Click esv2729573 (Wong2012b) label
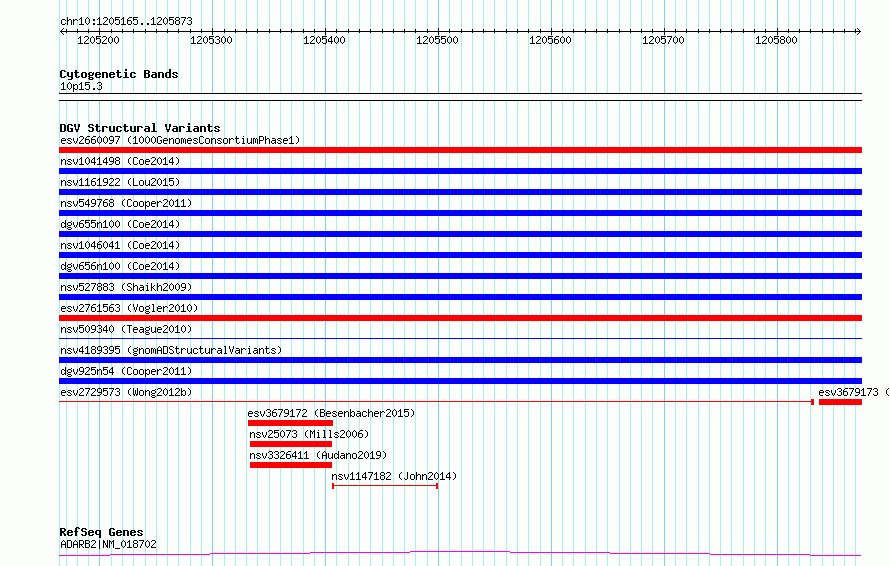Screen dimensions: 890x566 pyautogui.click(x=126, y=392)
